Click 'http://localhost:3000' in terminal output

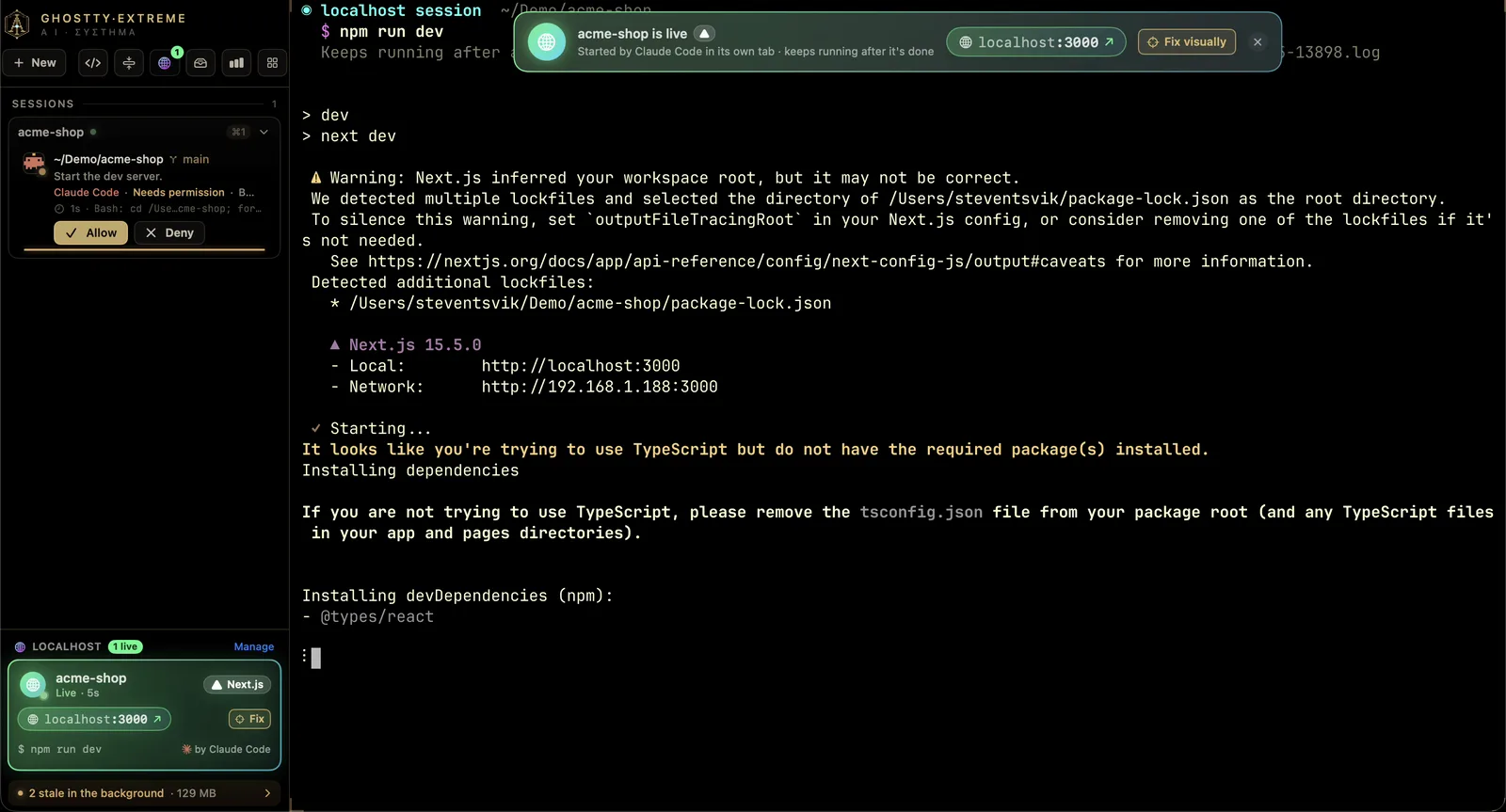coord(581,366)
